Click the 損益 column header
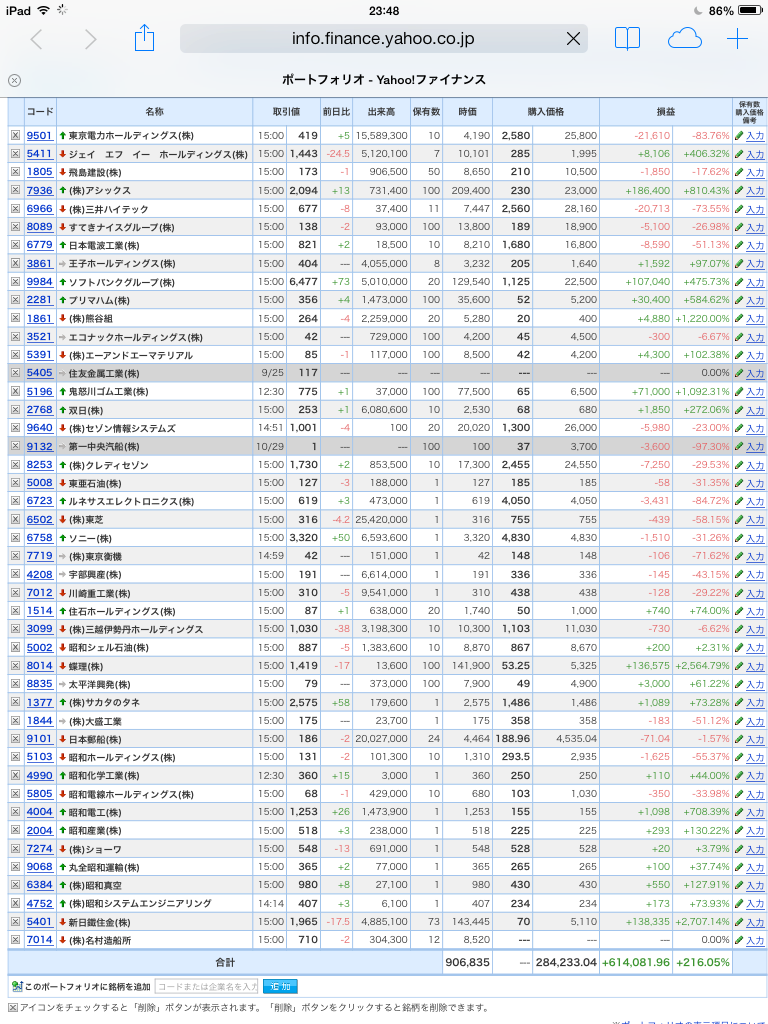The width and height of the screenshot is (768, 1024). pos(665,112)
